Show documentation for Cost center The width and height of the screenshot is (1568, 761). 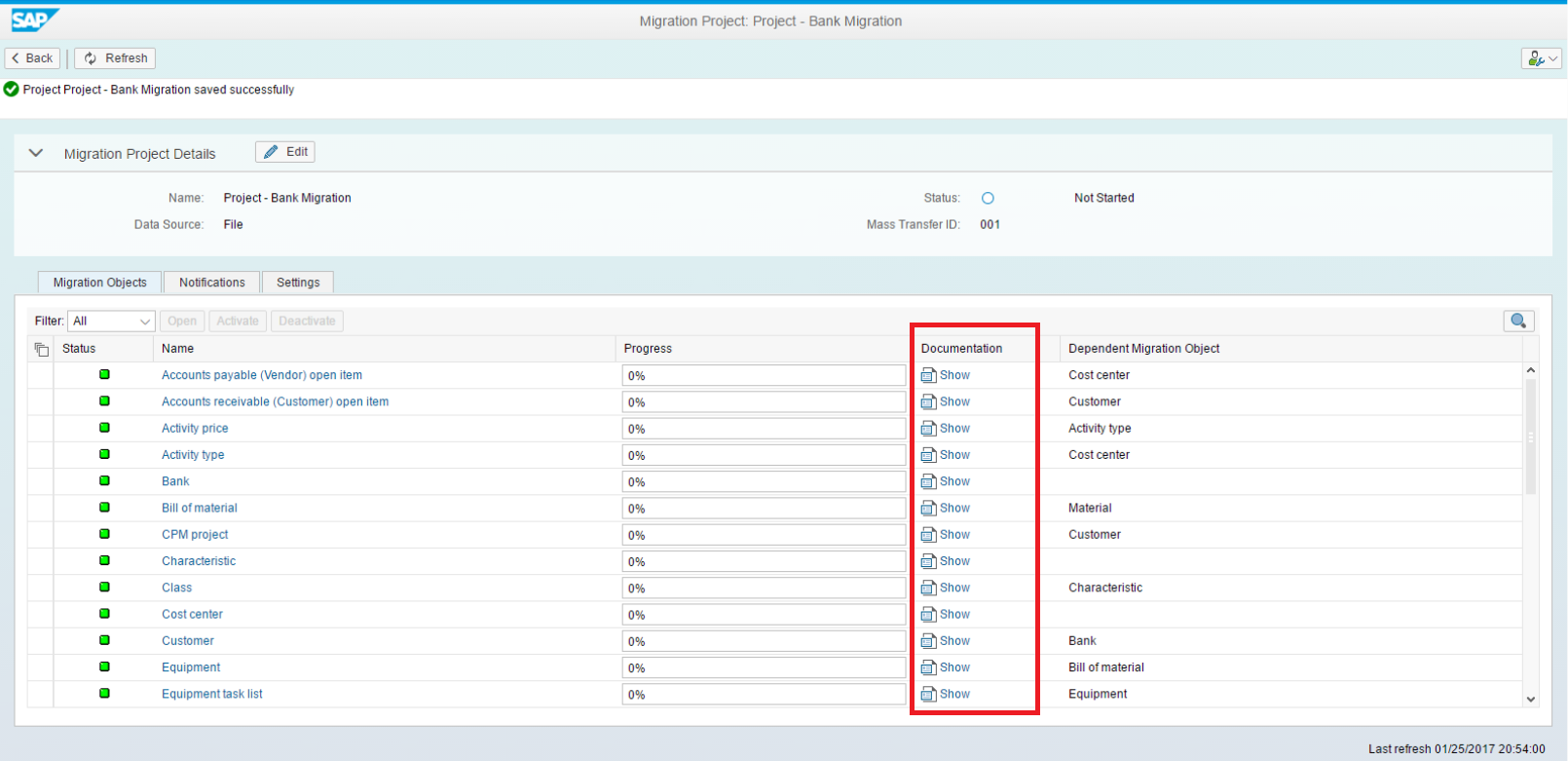[x=946, y=614]
